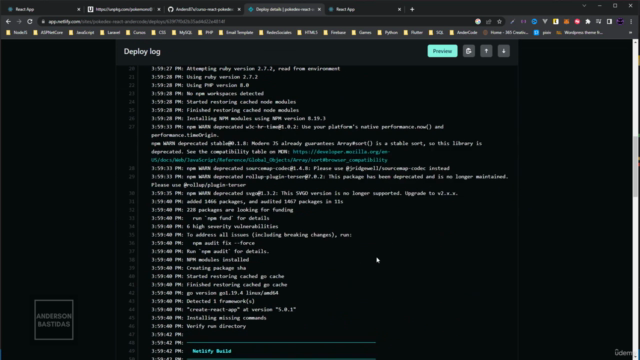640x360 pixels.
Task: Click the red circular extension icon
Action: (577, 21)
